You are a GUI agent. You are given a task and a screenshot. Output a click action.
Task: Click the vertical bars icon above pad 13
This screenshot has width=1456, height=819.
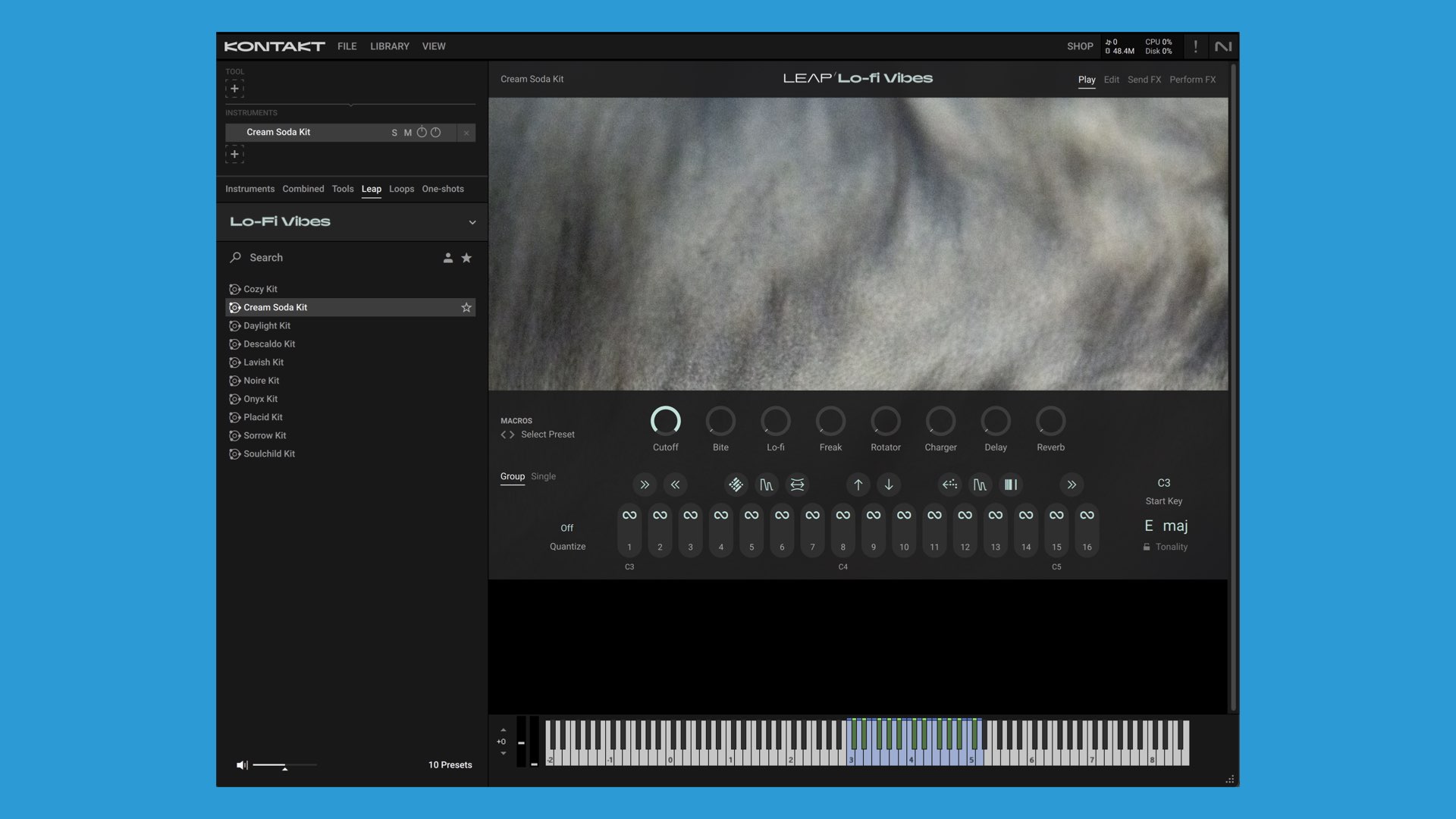pyautogui.click(x=1011, y=485)
